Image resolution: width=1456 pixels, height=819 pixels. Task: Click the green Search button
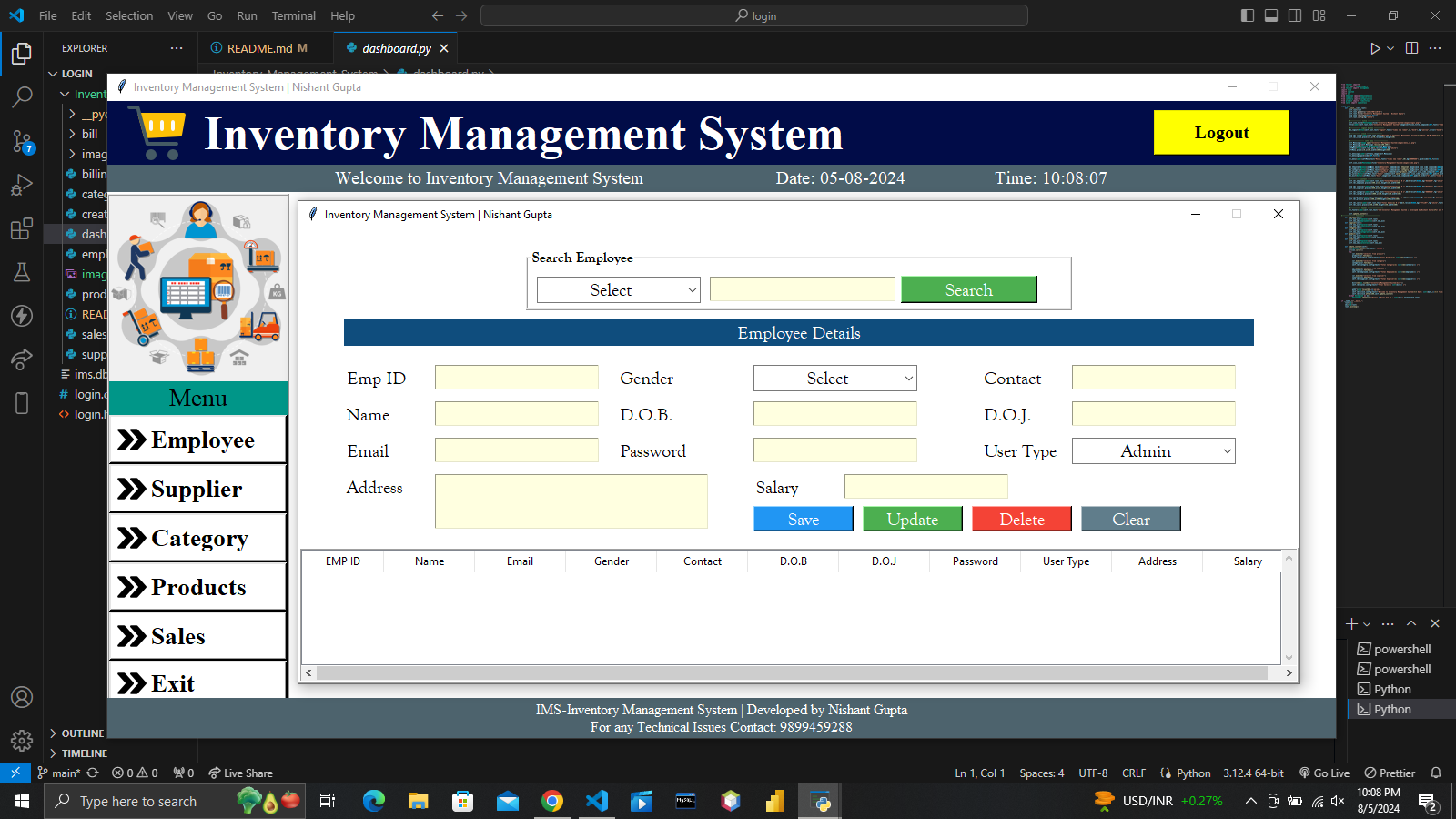[x=969, y=289]
